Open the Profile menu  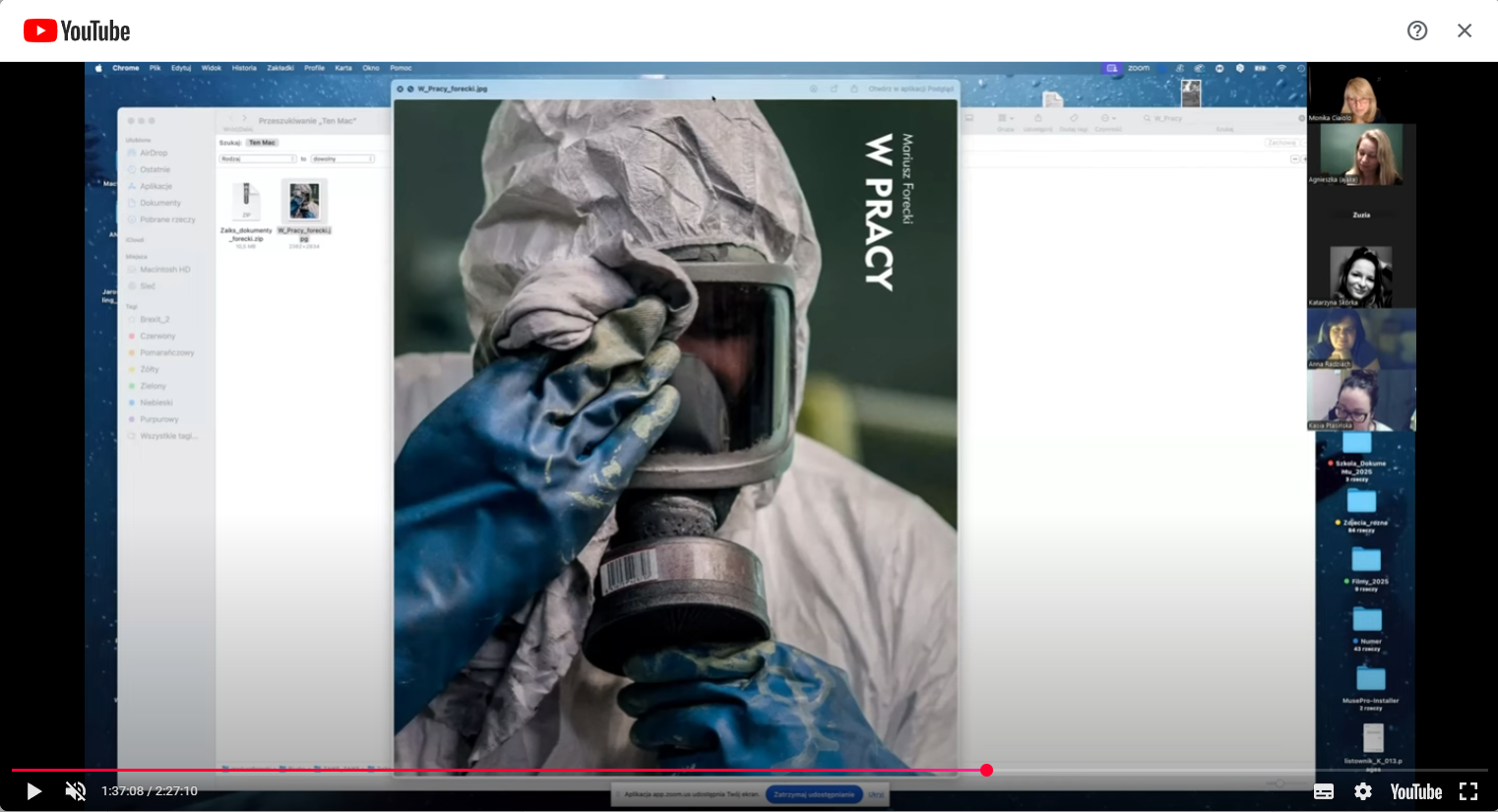coord(314,68)
